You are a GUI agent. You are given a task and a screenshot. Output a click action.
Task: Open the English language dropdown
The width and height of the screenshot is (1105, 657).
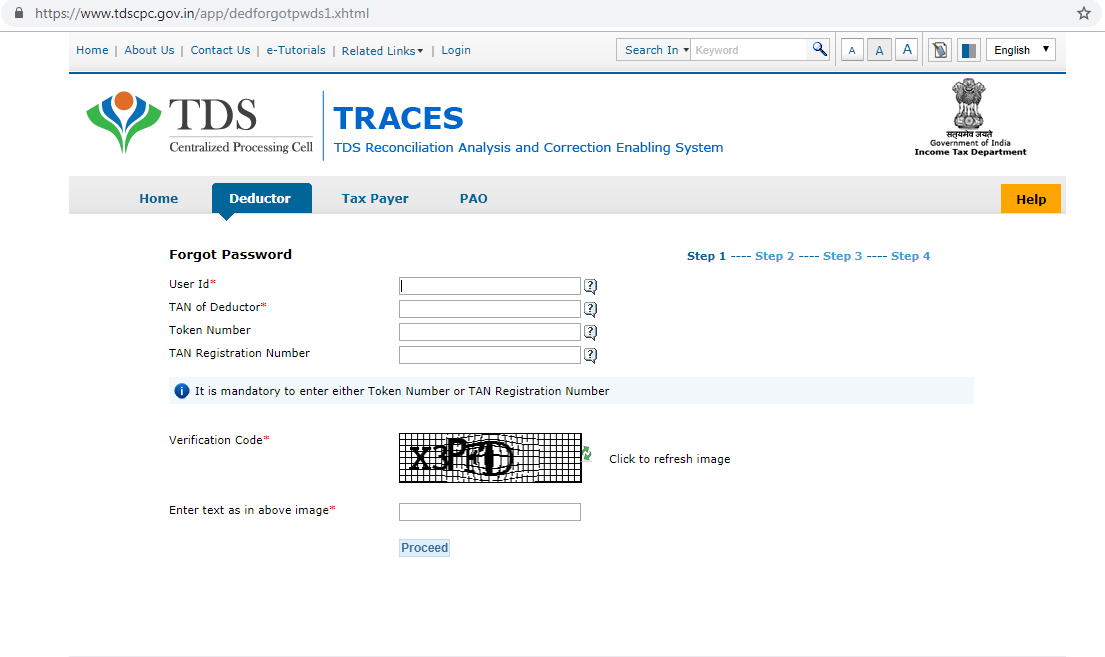coord(1020,50)
